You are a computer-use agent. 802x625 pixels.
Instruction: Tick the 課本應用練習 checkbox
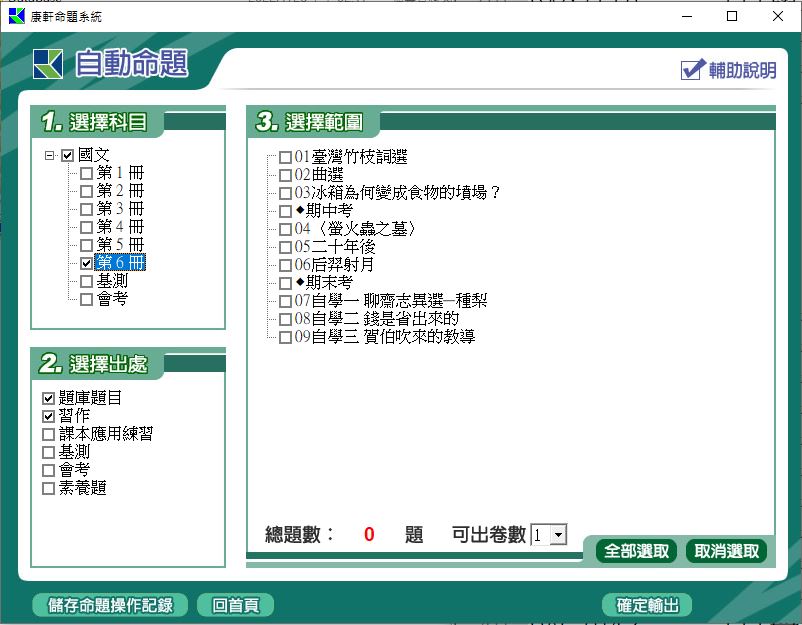pos(49,434)
